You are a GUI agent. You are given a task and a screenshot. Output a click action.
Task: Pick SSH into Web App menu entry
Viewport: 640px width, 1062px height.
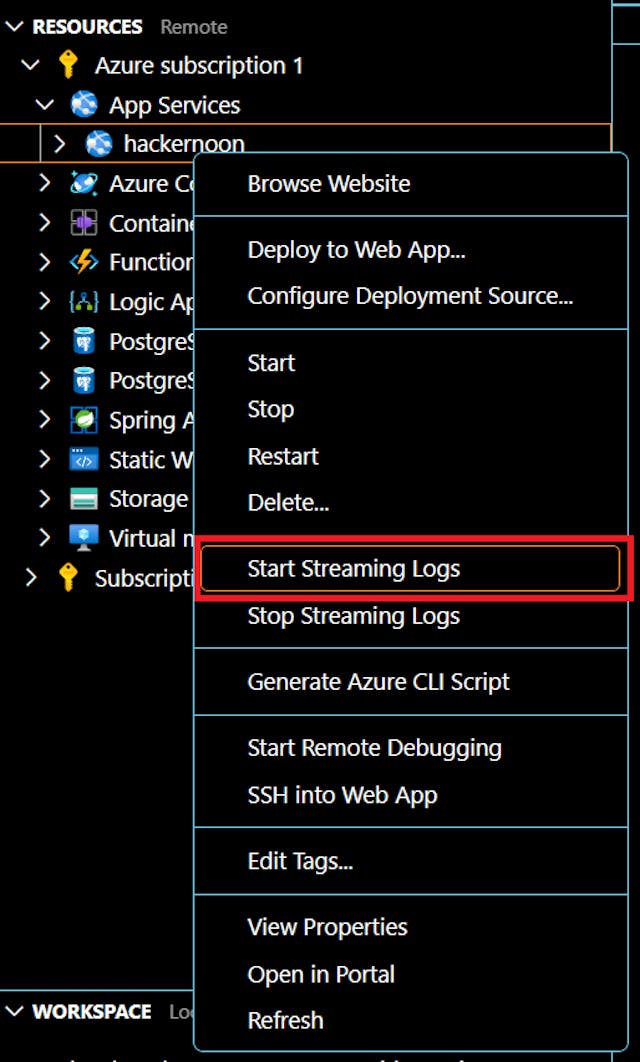click(x=342, y=795)
